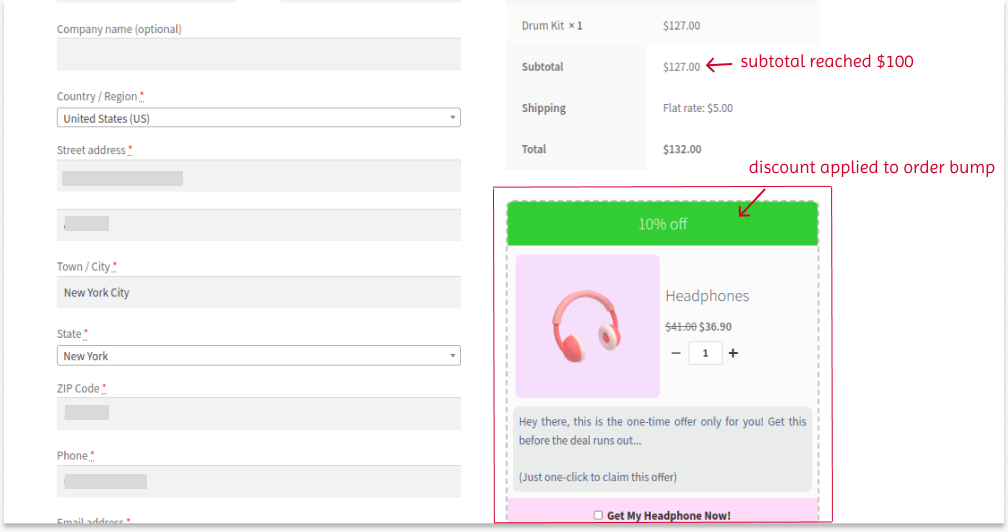Screen dimensions: 1008x532
Task: Click the Company name (optional) label
Action: (119, 29)
